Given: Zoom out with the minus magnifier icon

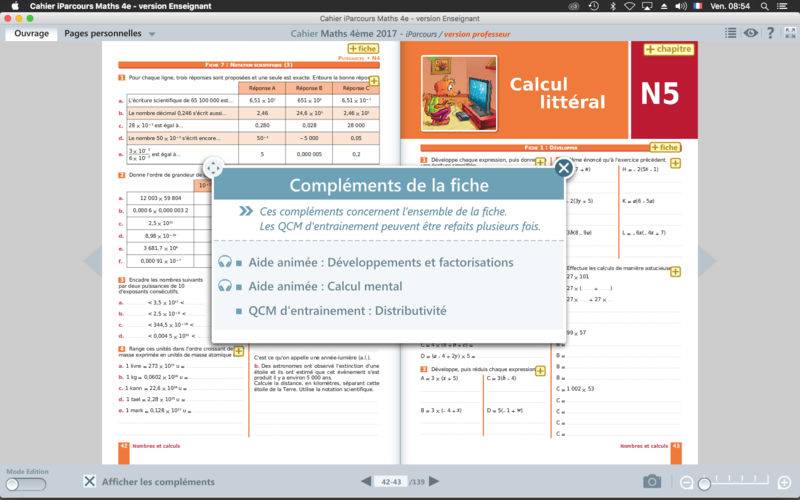Looking at the screenshot, I should (x=687, y=482).
